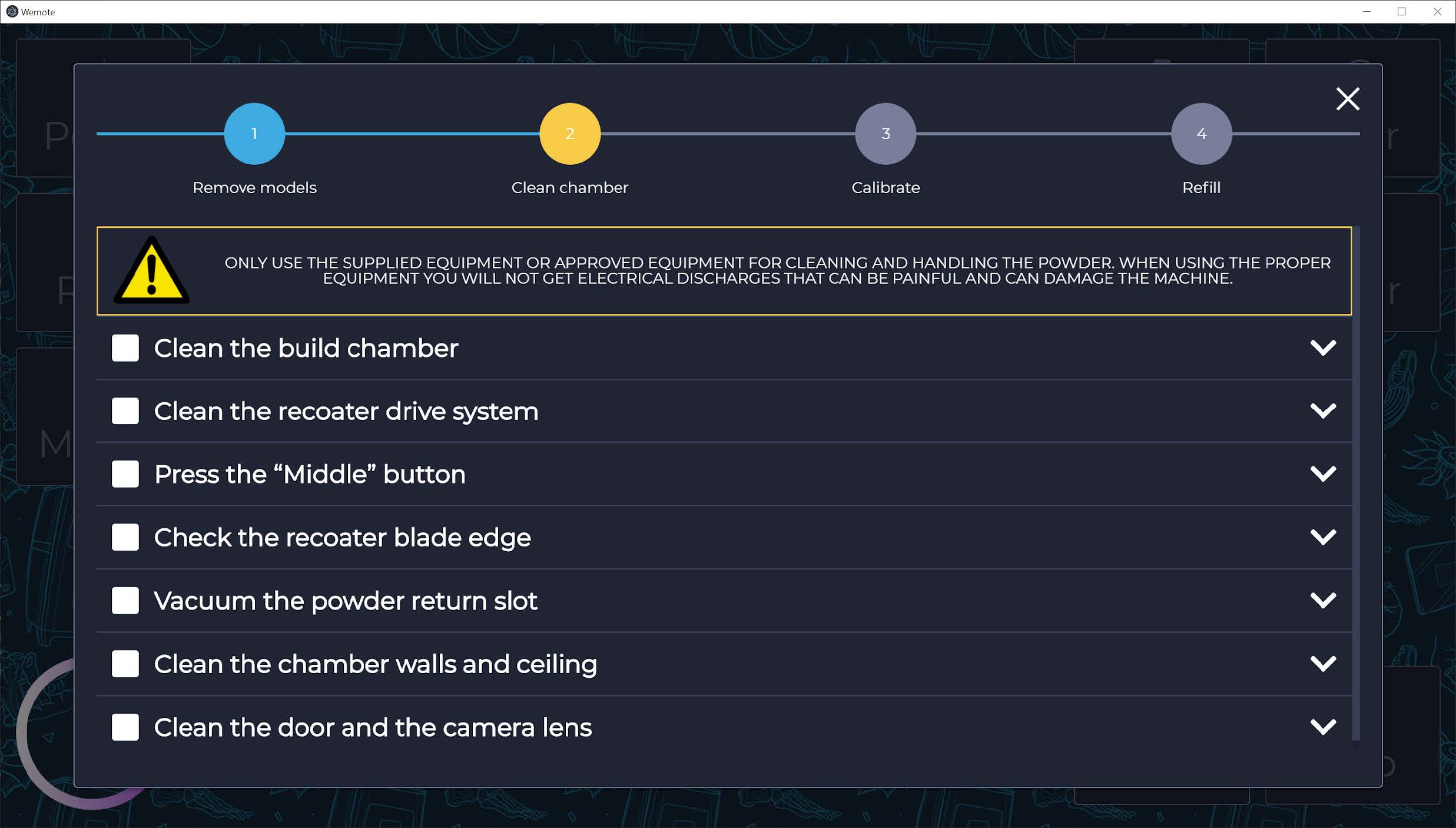The image size is (1456, 828).
Task: Select step 3 circle in the wizard
Action: pos(885,134)
